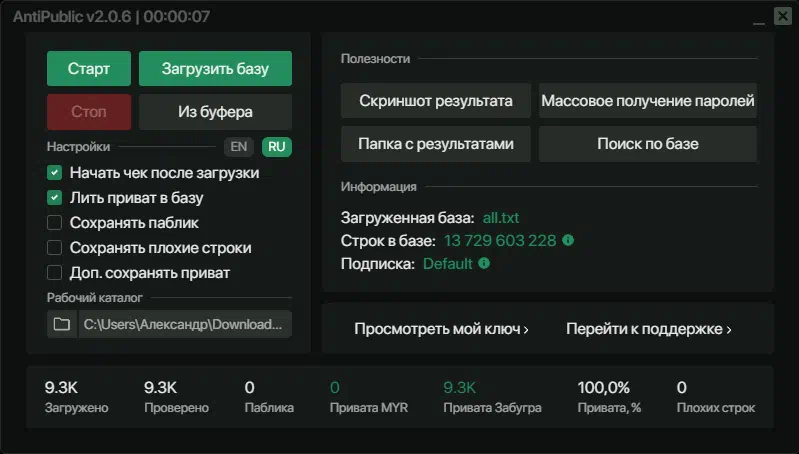
Task: Select the RU language toggle
Action: (277, 147)
